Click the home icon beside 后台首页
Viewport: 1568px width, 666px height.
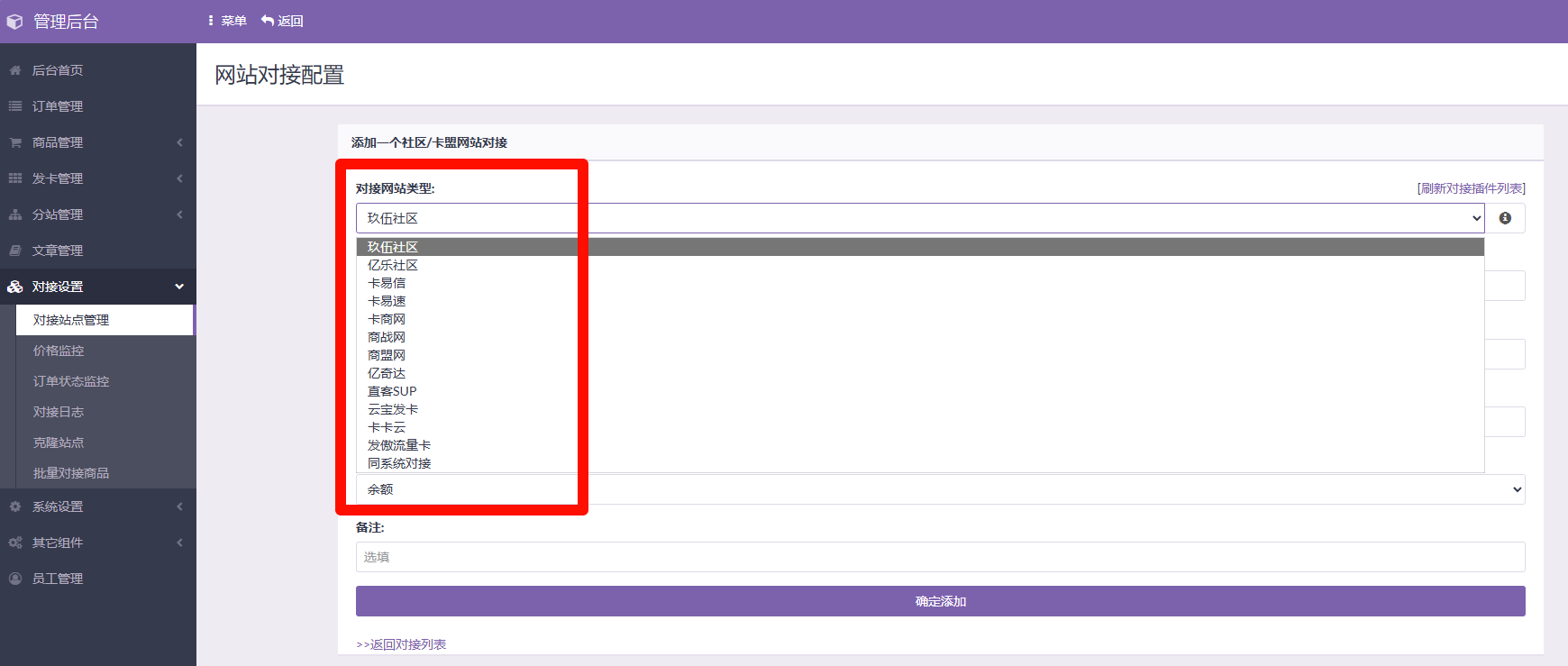click(15, 70)
